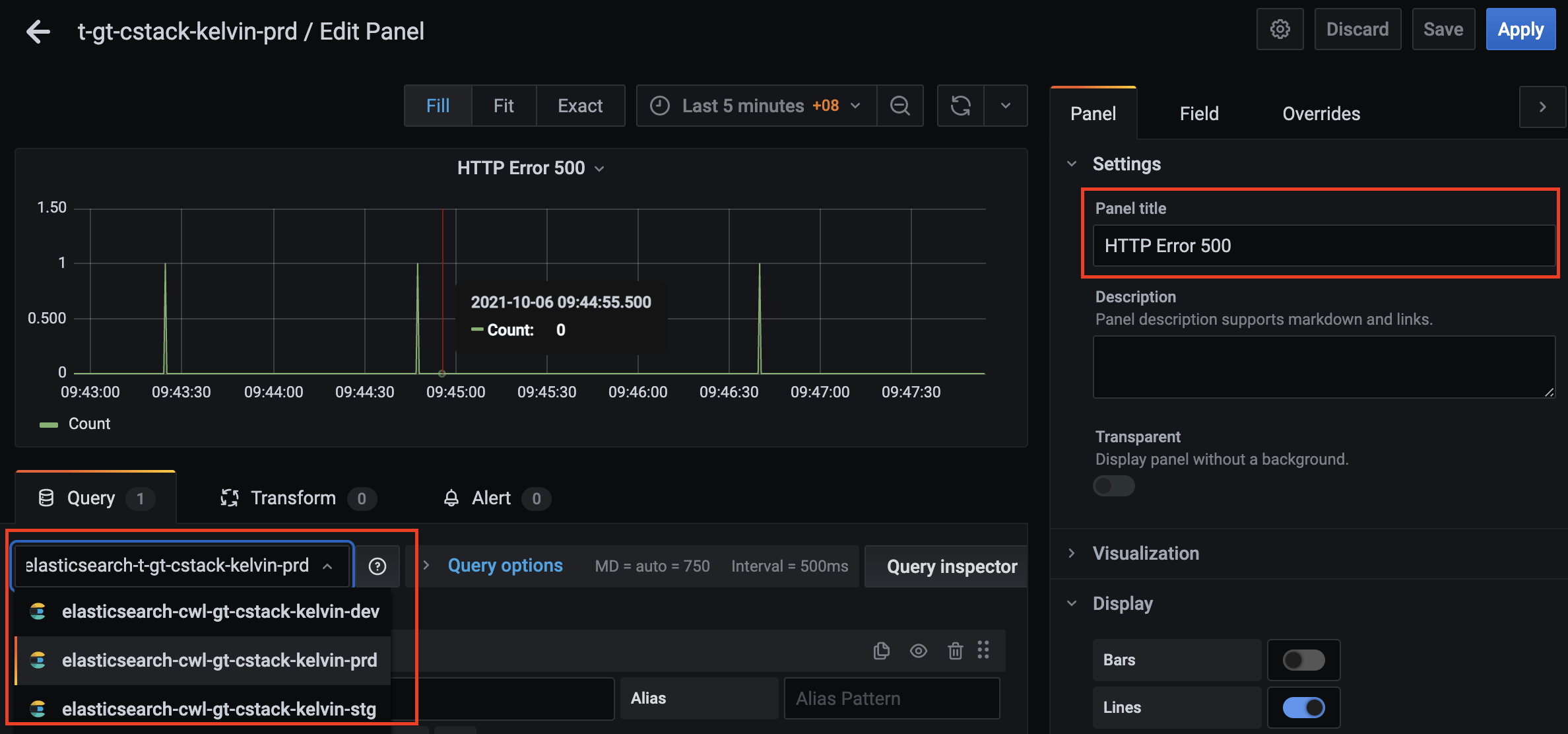Collapse the Settings section
This screenshot has width=1568, height=734.
[x=1126, y=164]
